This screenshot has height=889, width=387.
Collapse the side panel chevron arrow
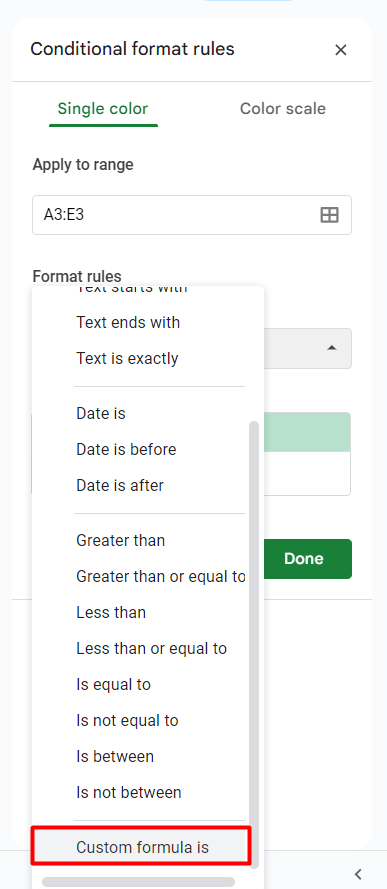(358, 874)
